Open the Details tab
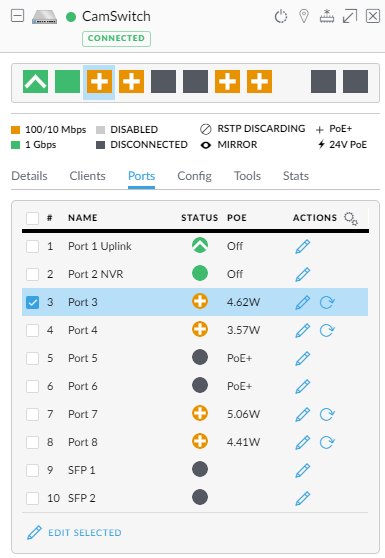The image size is (385, 558). click(x=29, y=176)
